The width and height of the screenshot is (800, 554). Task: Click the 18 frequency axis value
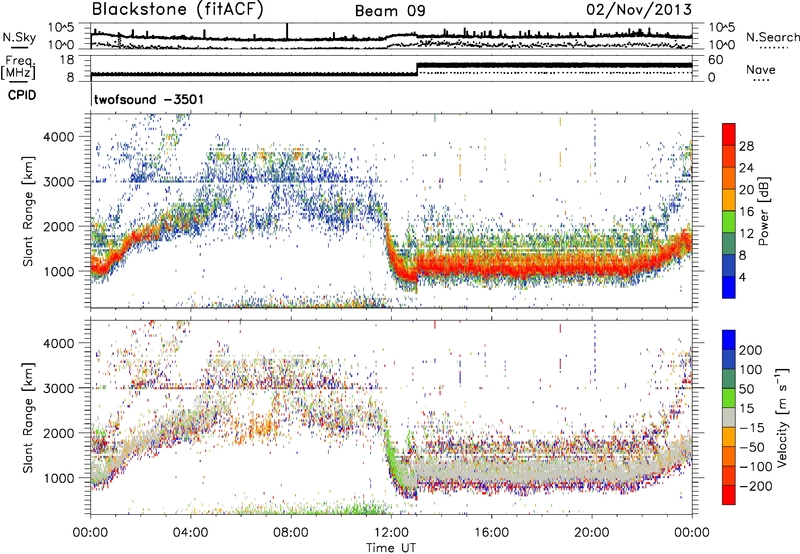pos(67,60)
